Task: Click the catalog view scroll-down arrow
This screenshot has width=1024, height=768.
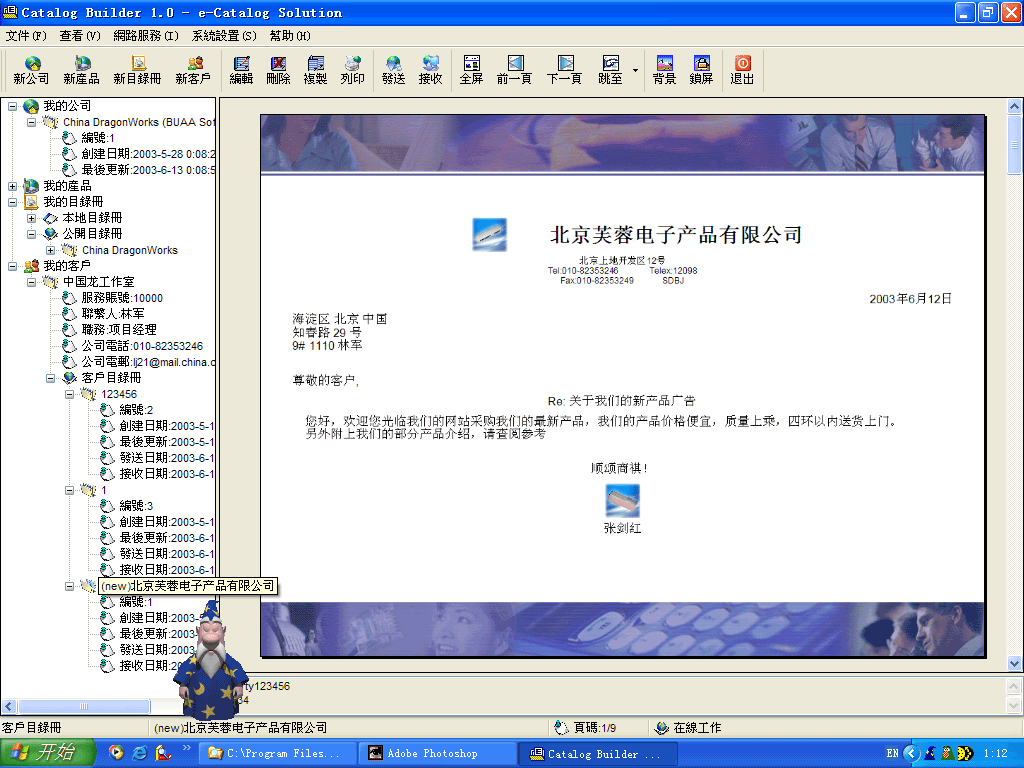Action: (x=1014, y=664)
